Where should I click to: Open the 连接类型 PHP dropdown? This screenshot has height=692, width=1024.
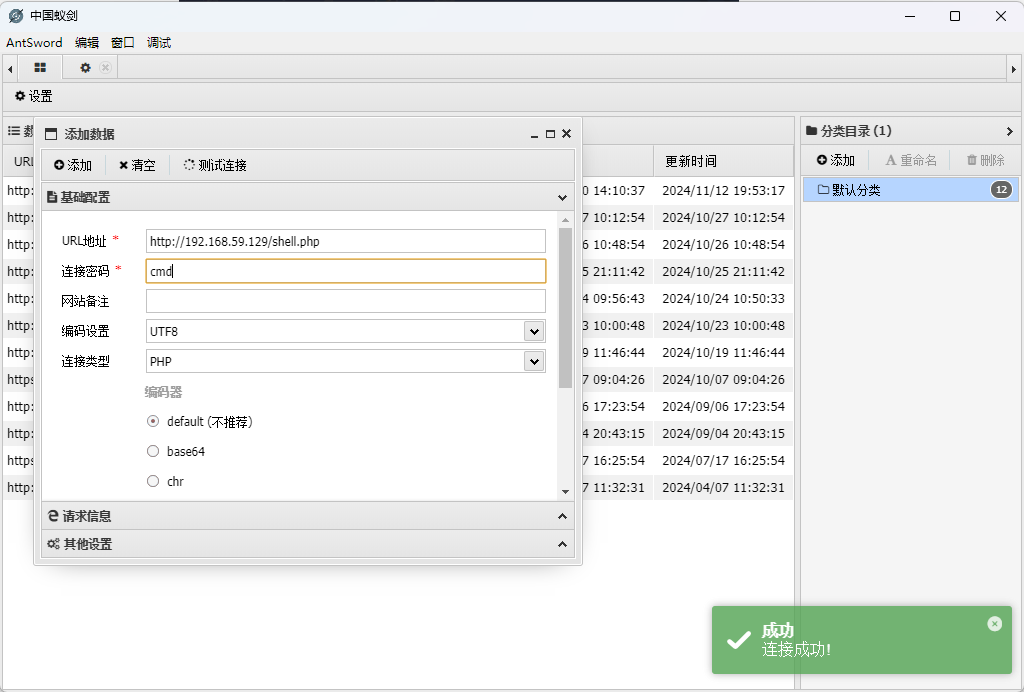point(345,361)
